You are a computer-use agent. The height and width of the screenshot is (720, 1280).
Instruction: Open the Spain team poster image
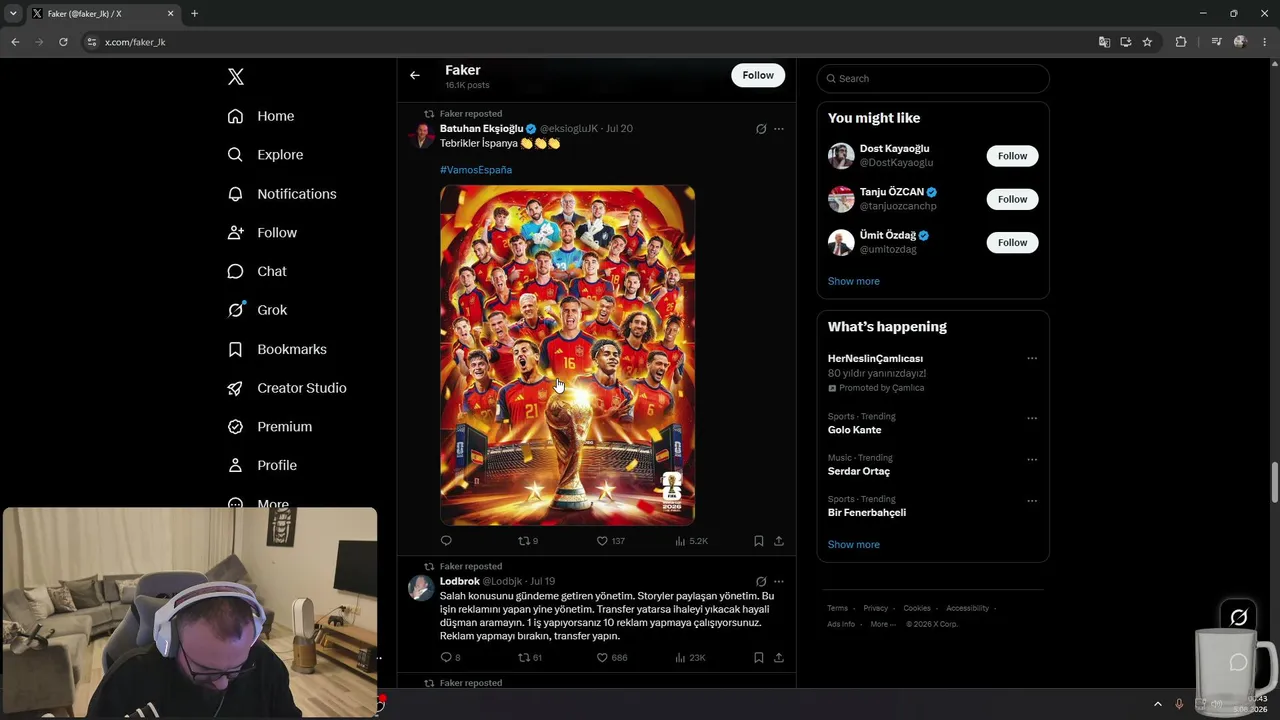567,355
